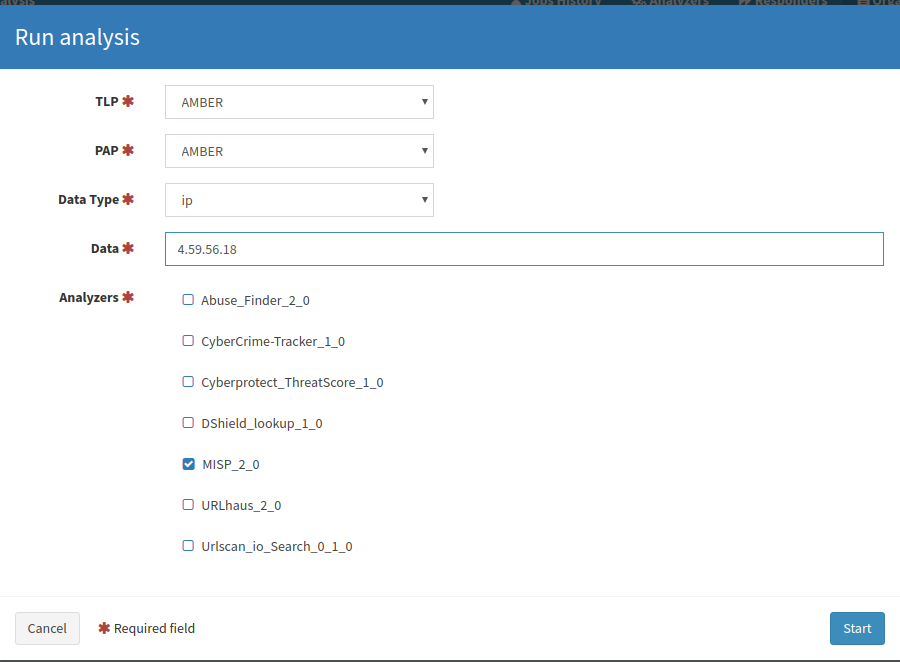This screenshot has height=662, width=900.
Task: Open the PAP dropdown
Action: tap(298, 151)
